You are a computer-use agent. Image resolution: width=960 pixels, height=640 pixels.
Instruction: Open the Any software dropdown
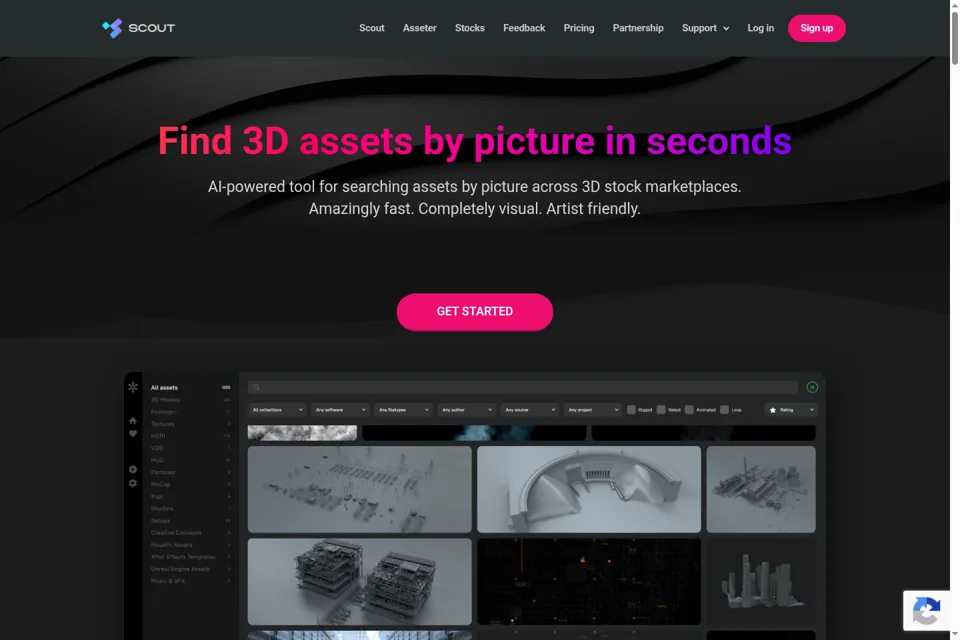tap(340, 410)
